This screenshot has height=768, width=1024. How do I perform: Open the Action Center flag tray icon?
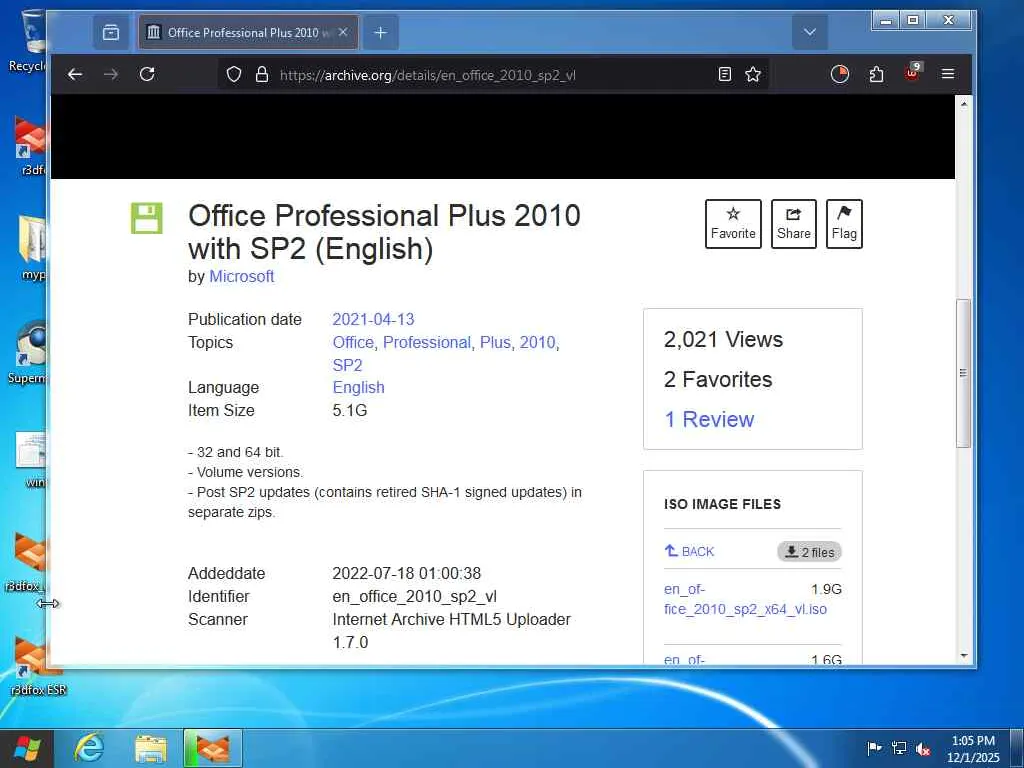tap(874, 748)
